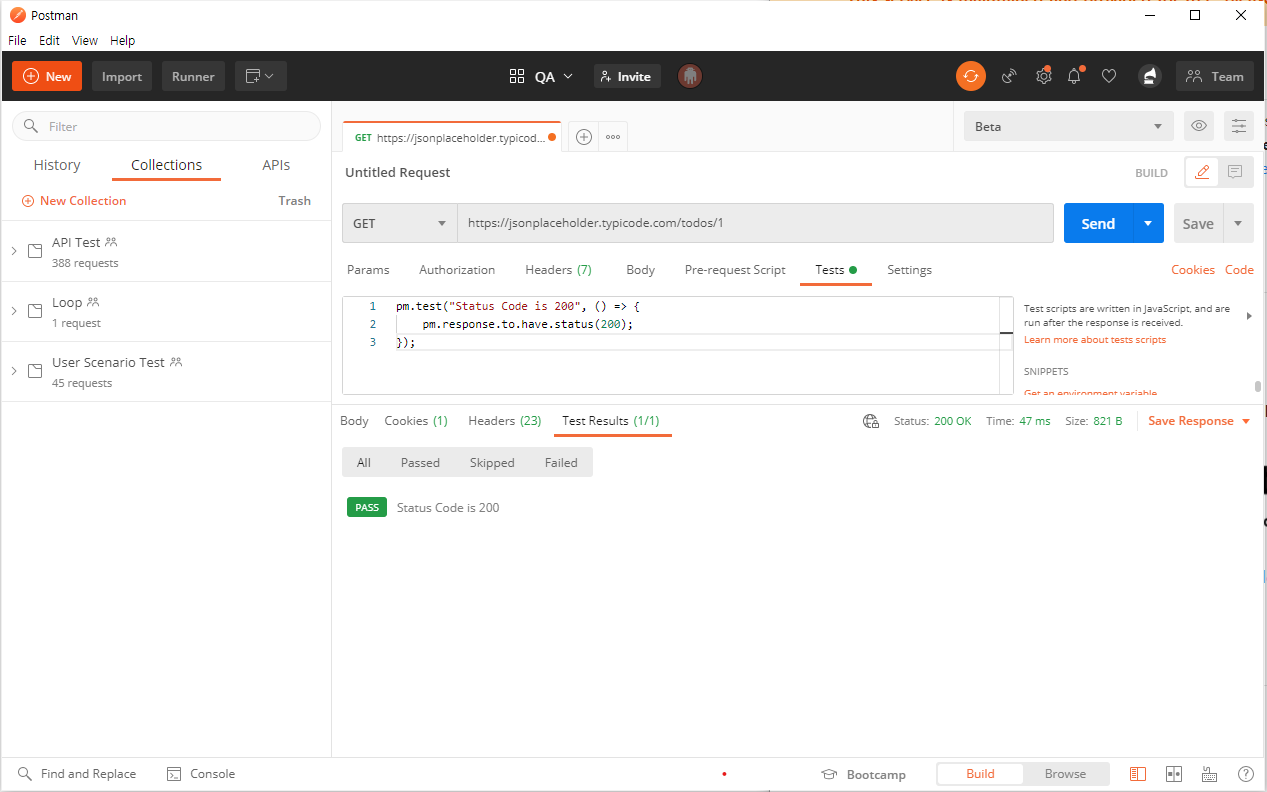The image size is (1267, 792).
Task: Open the Team button in header
Action: click(x=1215, y=76)
